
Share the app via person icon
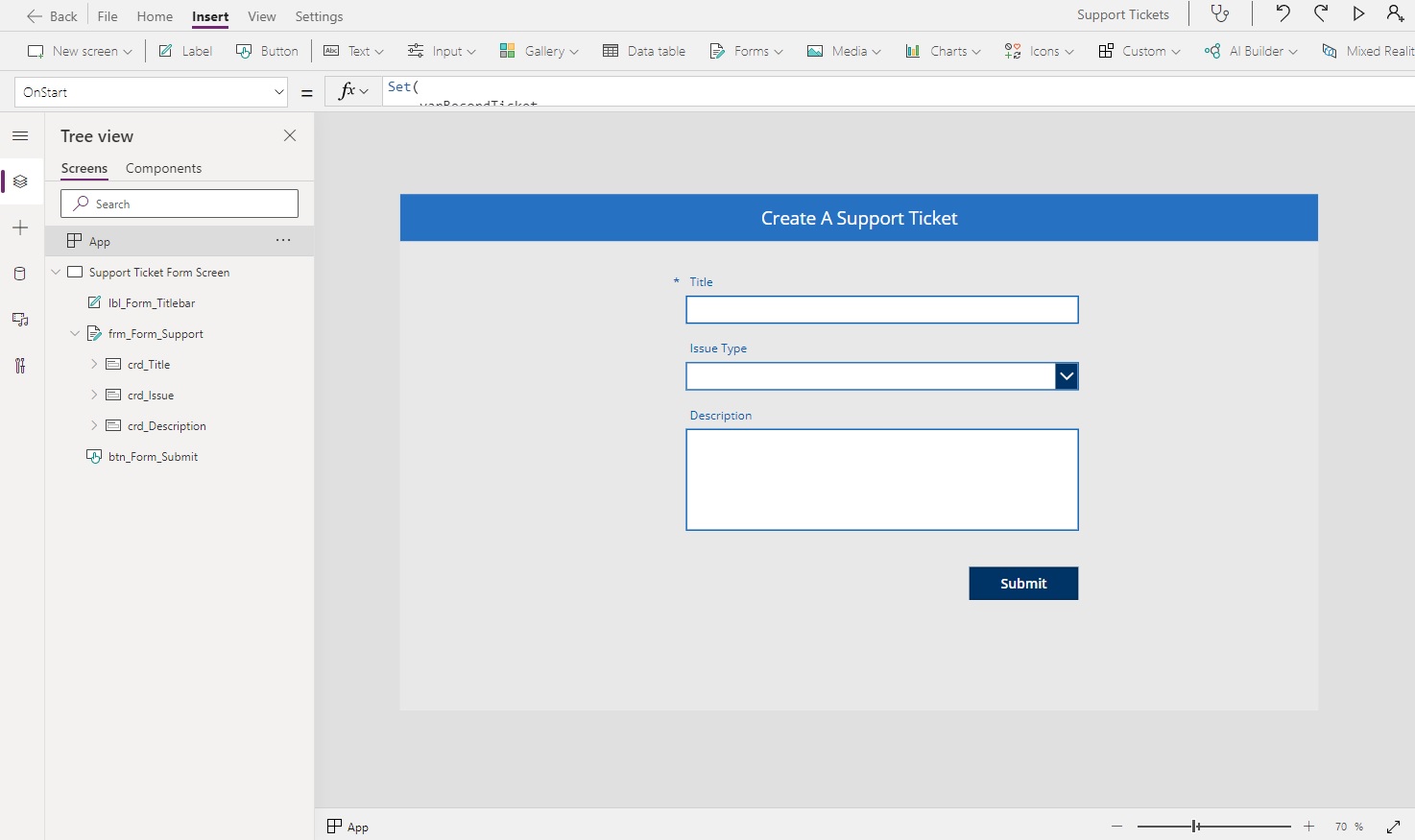pos(1395,14)
